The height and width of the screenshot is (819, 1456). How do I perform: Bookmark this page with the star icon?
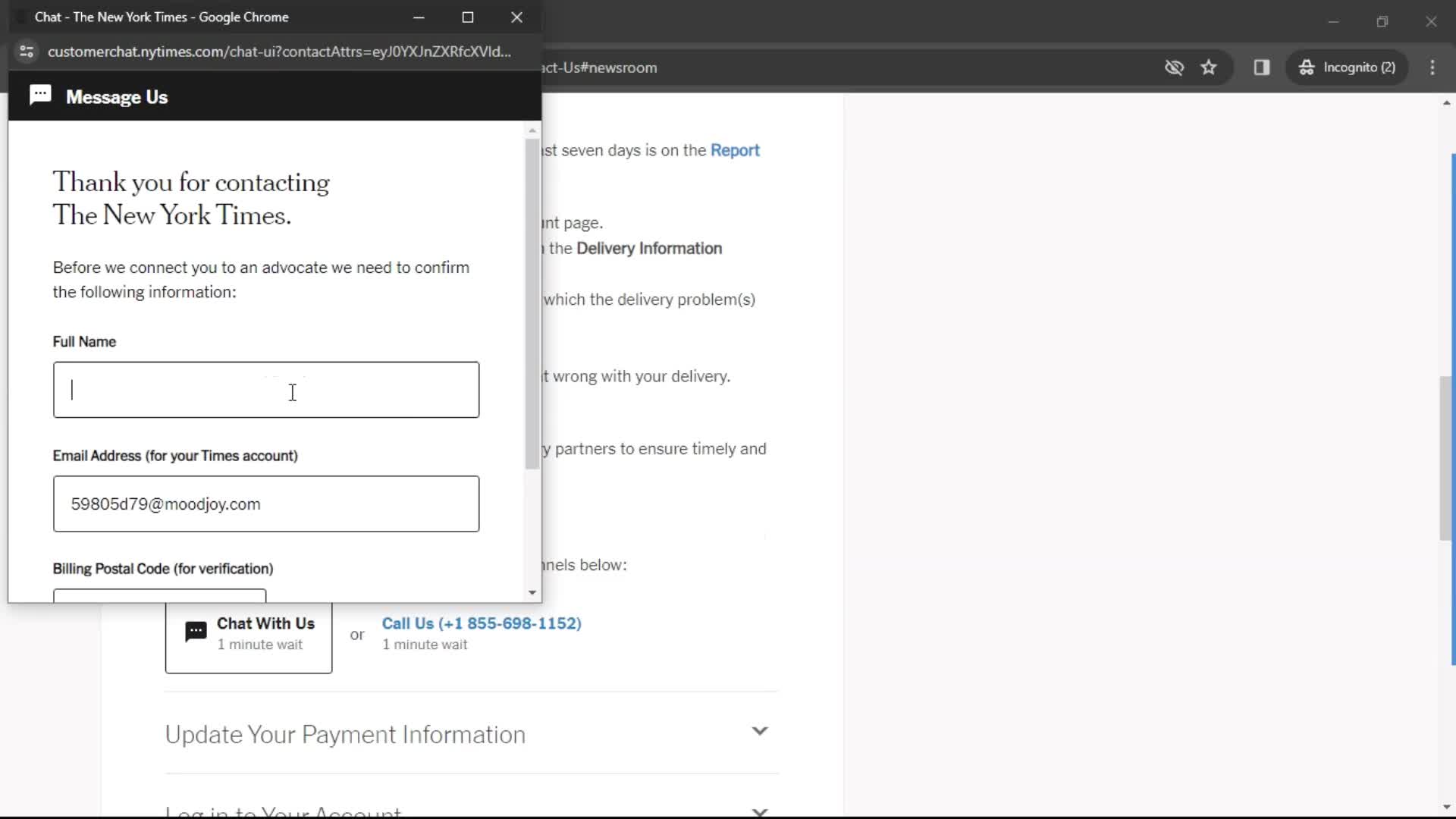click(1209, 67)
